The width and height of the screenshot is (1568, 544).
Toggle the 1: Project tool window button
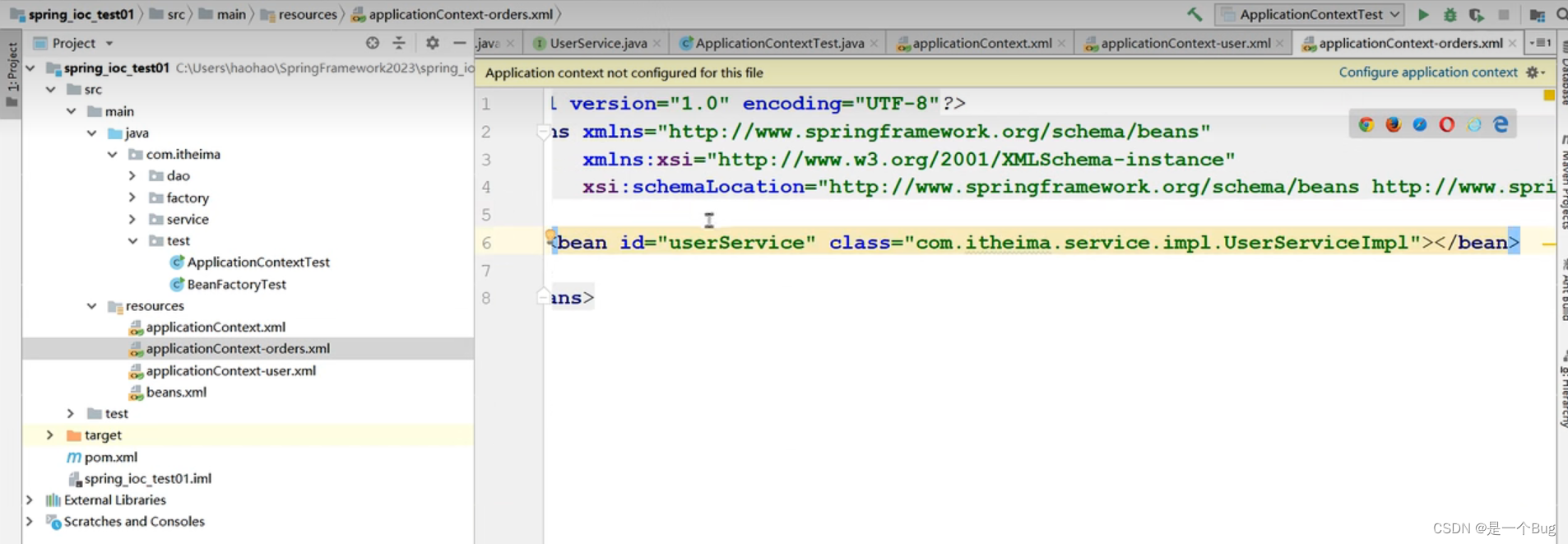coord(12,76)
